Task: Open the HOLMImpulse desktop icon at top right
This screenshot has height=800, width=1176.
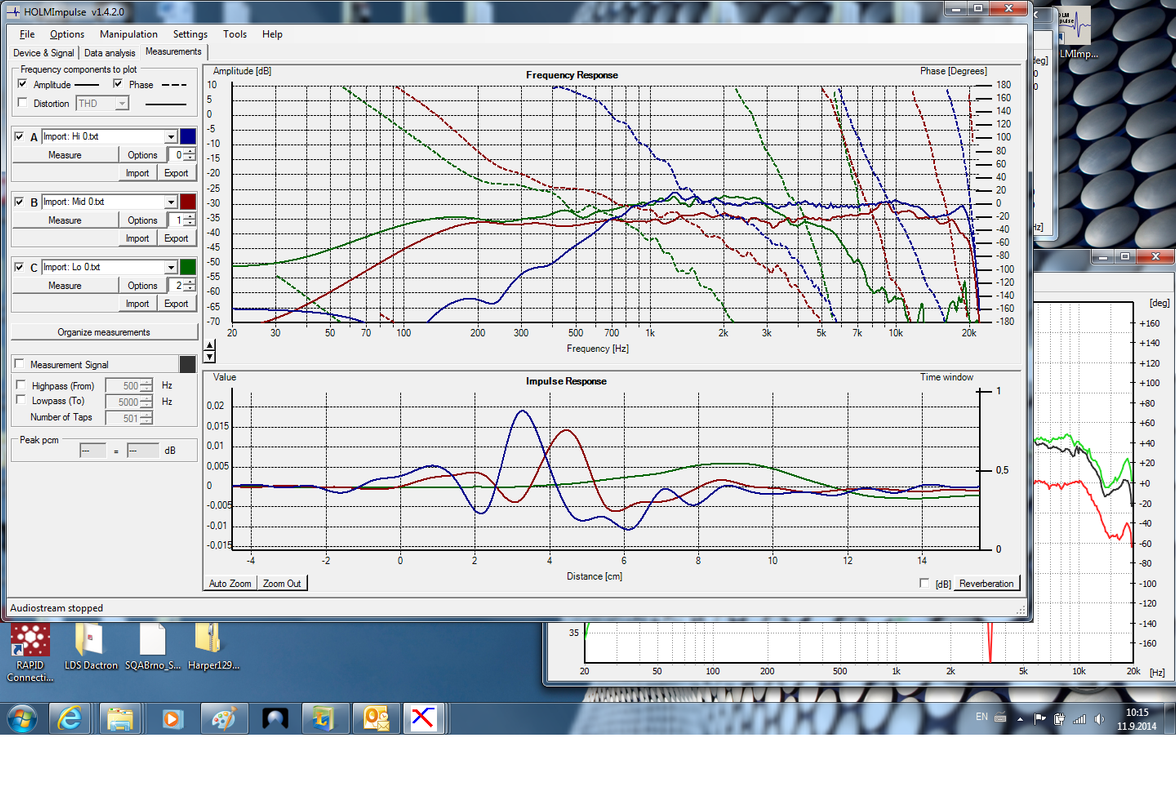Action: (1078, 34)
